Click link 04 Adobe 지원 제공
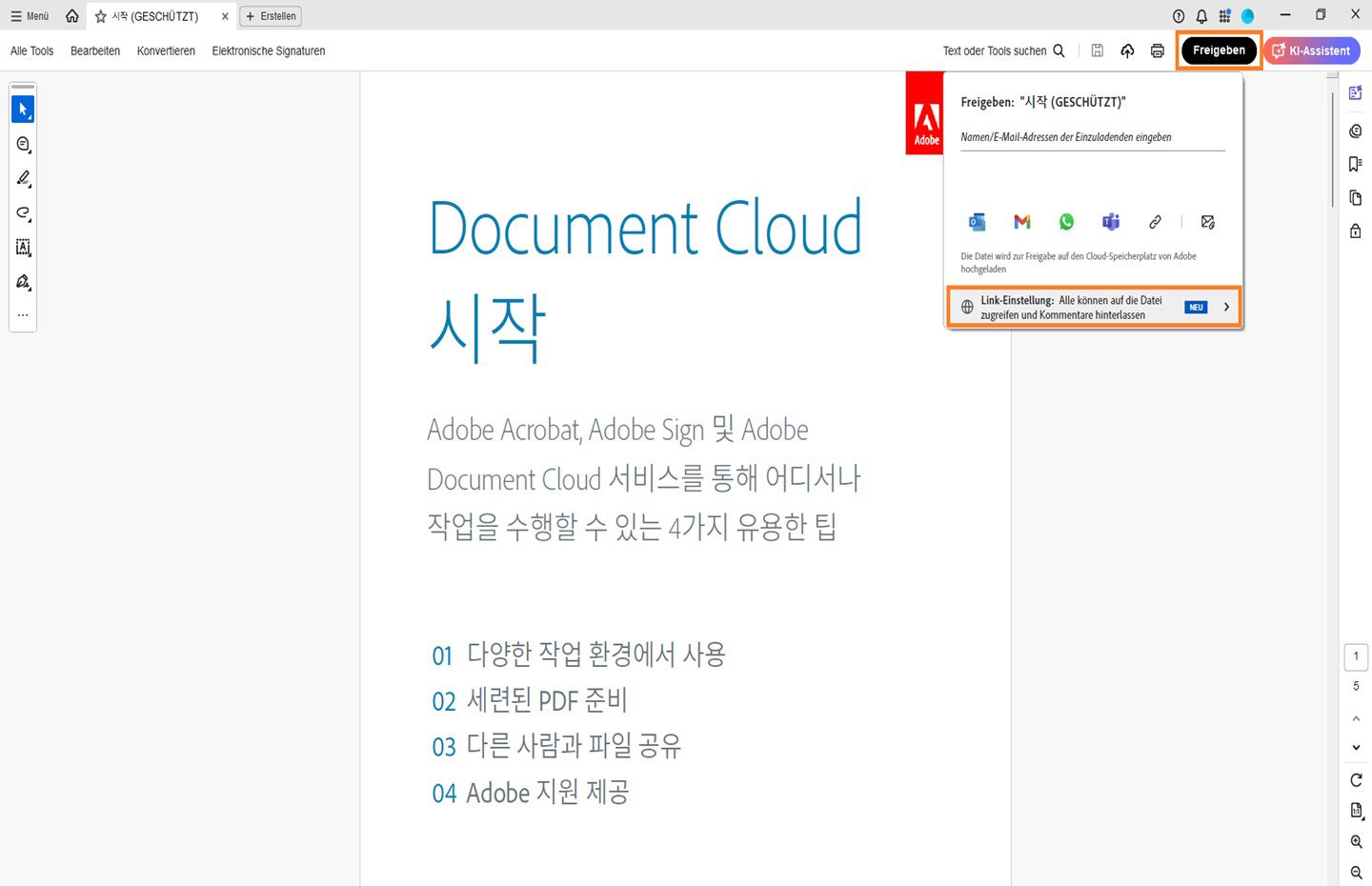 (x=531, y=793)
